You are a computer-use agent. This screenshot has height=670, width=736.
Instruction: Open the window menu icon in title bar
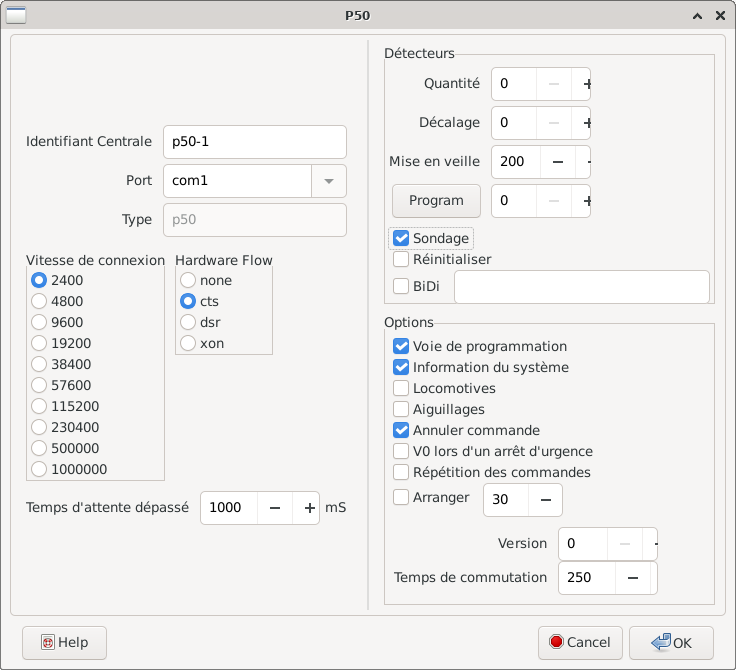[x=17, y=16]
